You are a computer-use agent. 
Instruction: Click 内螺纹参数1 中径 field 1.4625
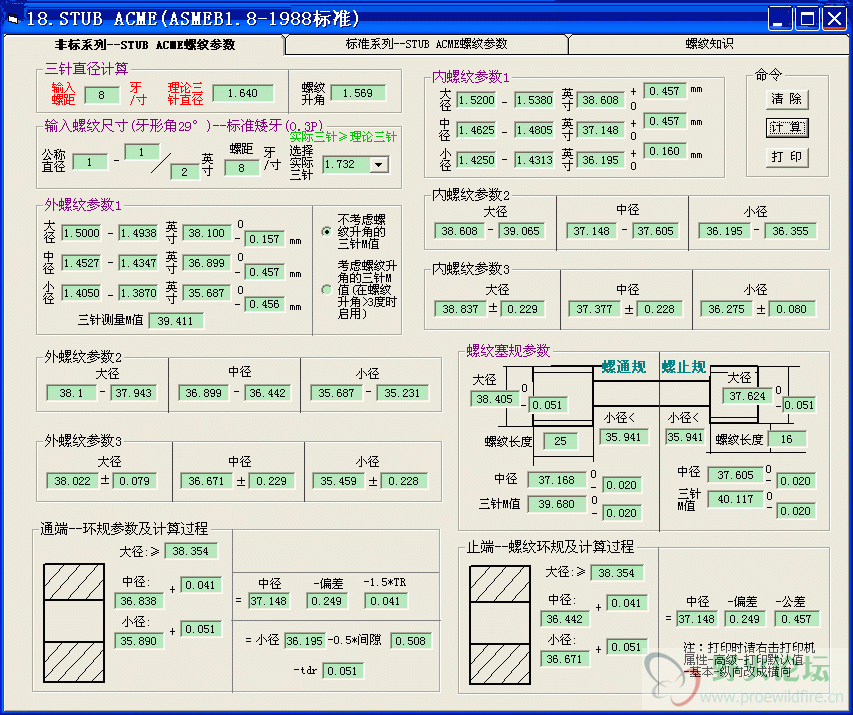[x=476, y=130]
